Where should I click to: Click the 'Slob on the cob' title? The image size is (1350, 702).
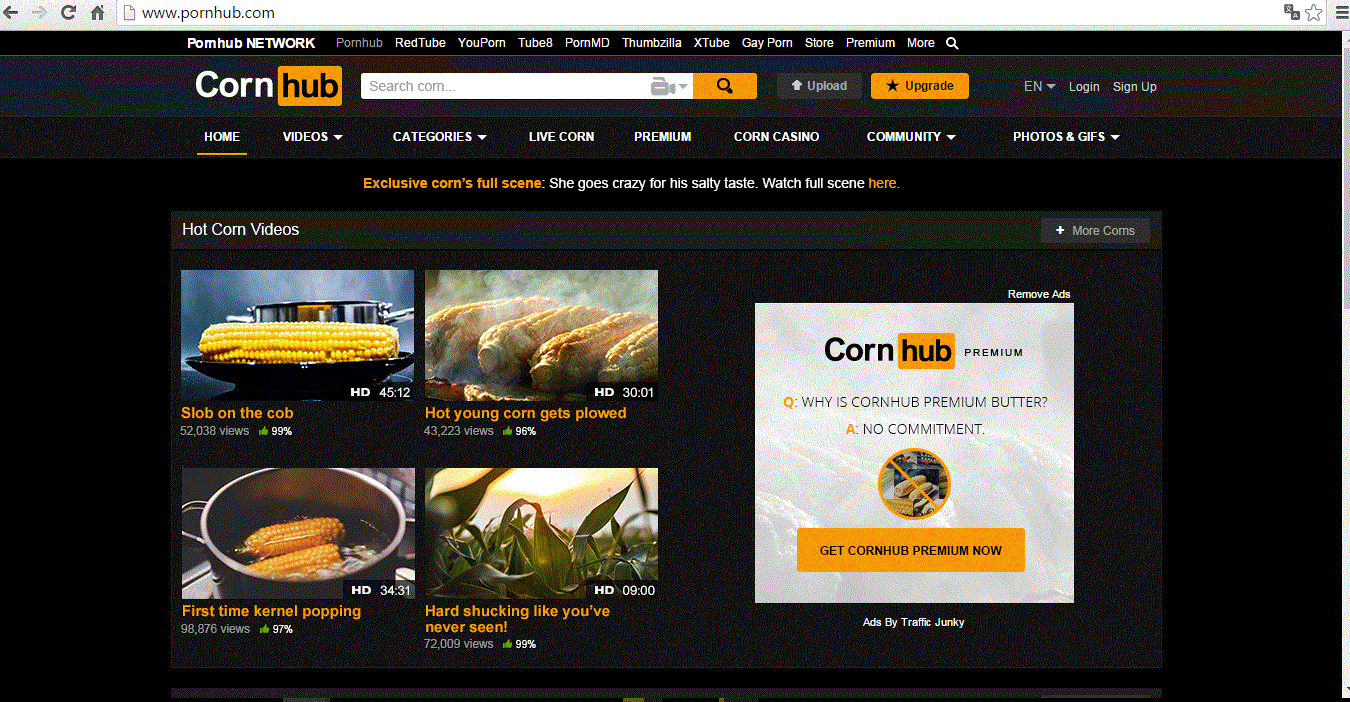237,413
